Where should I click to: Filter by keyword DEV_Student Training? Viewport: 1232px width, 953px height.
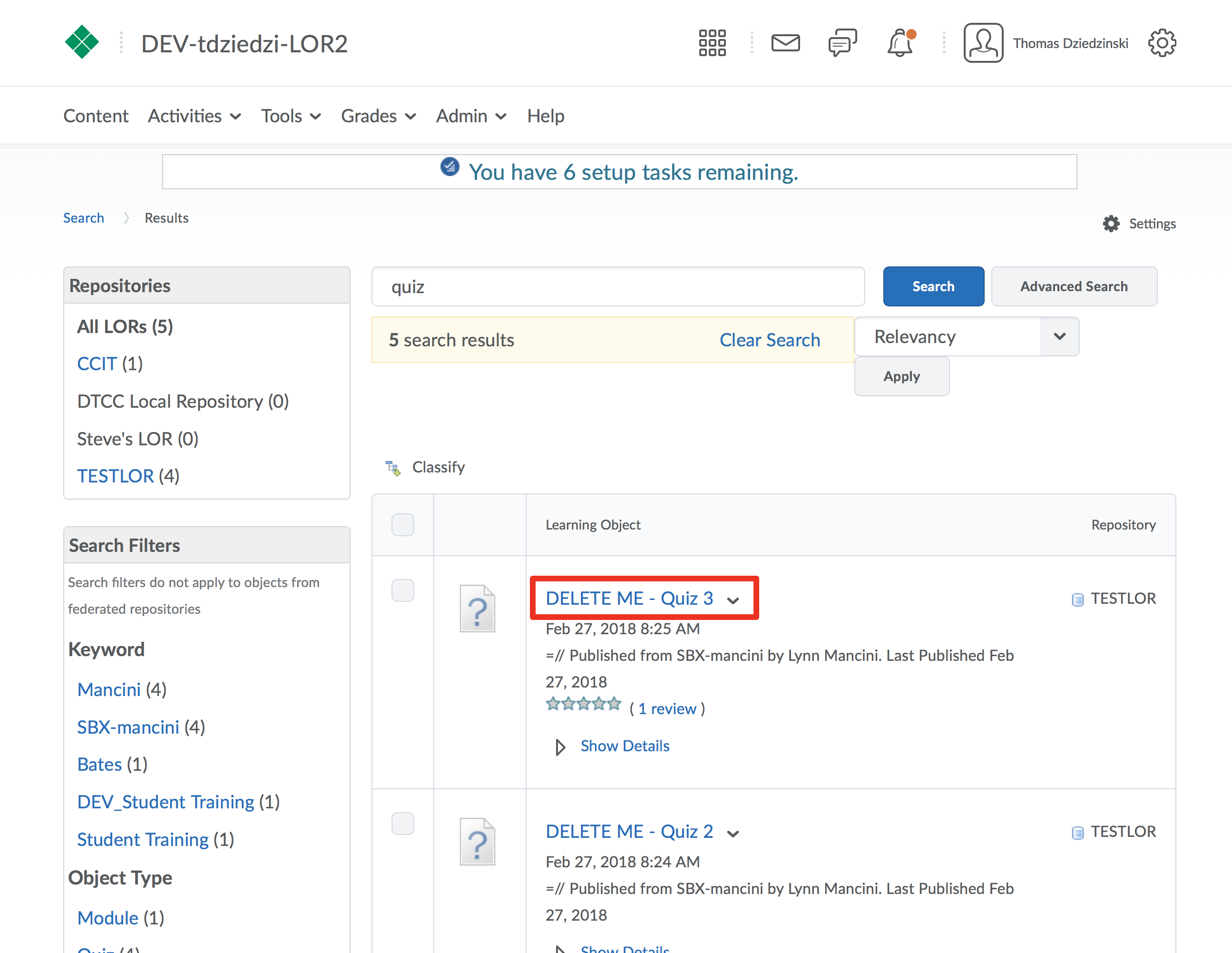coord(165,802)
